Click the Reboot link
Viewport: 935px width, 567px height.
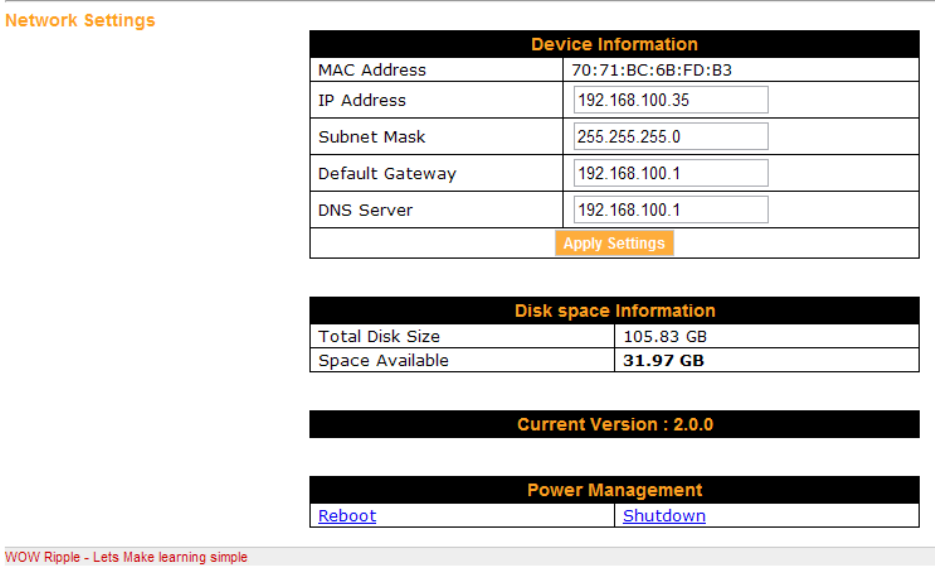347,516
